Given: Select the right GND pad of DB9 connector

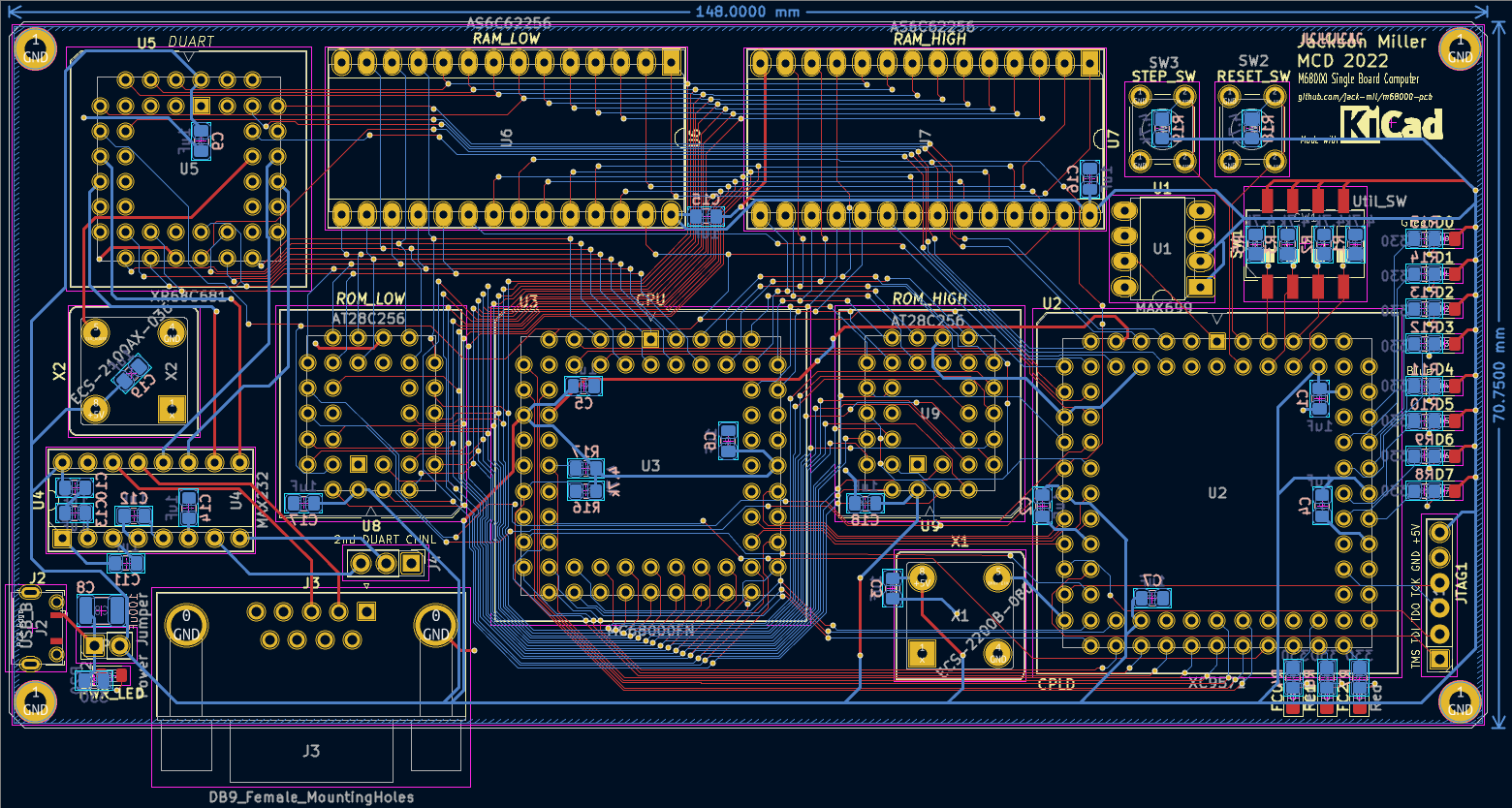Looking at the screenshot, I should [x=435, y=626].
